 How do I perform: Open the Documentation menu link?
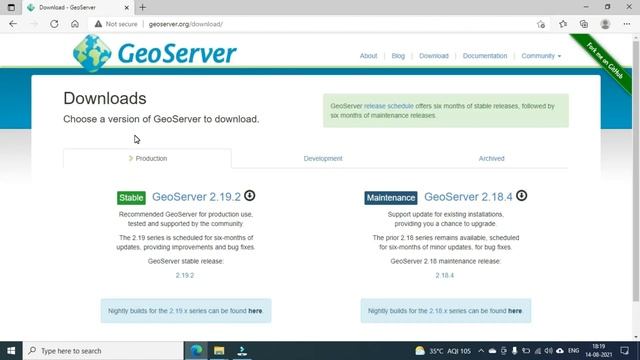(x=484, y=56)
